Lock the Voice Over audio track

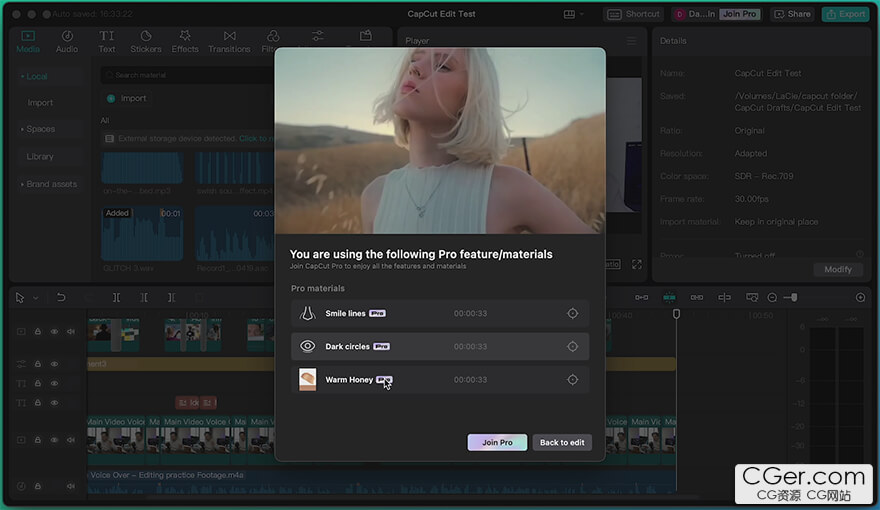(x=38, y=486)
